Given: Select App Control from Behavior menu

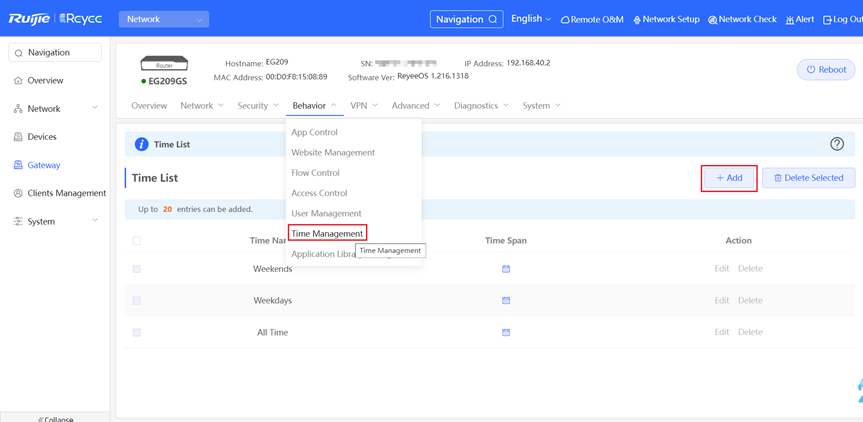Looking at the screenshot, I should tap(314, 133).
